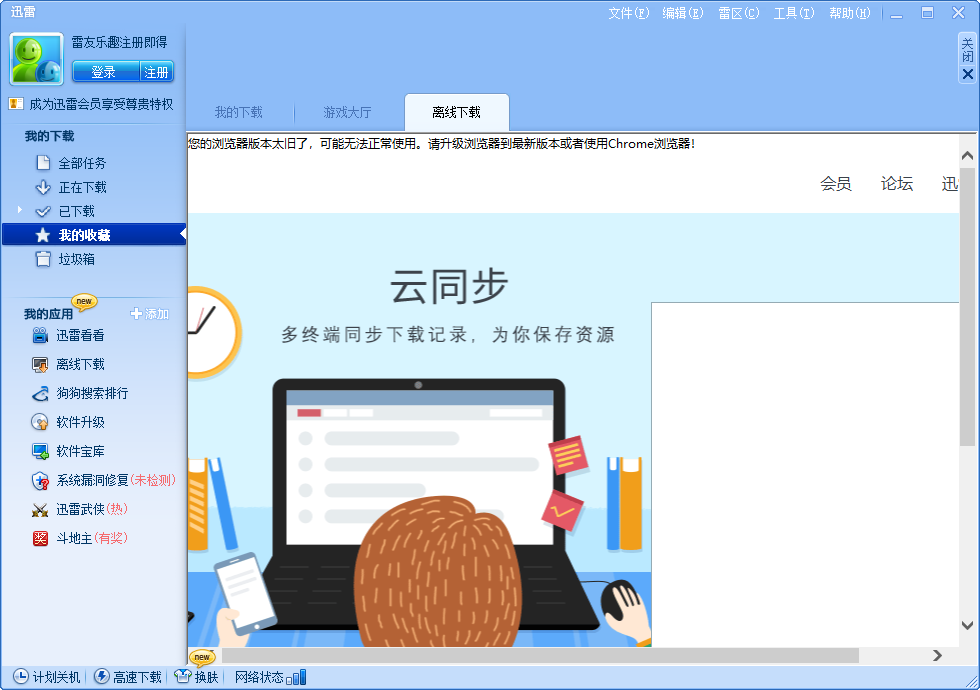Screen dimensions: 980x690
Task: Expand the 已下载 tree arrow
Action: [19, 210]
